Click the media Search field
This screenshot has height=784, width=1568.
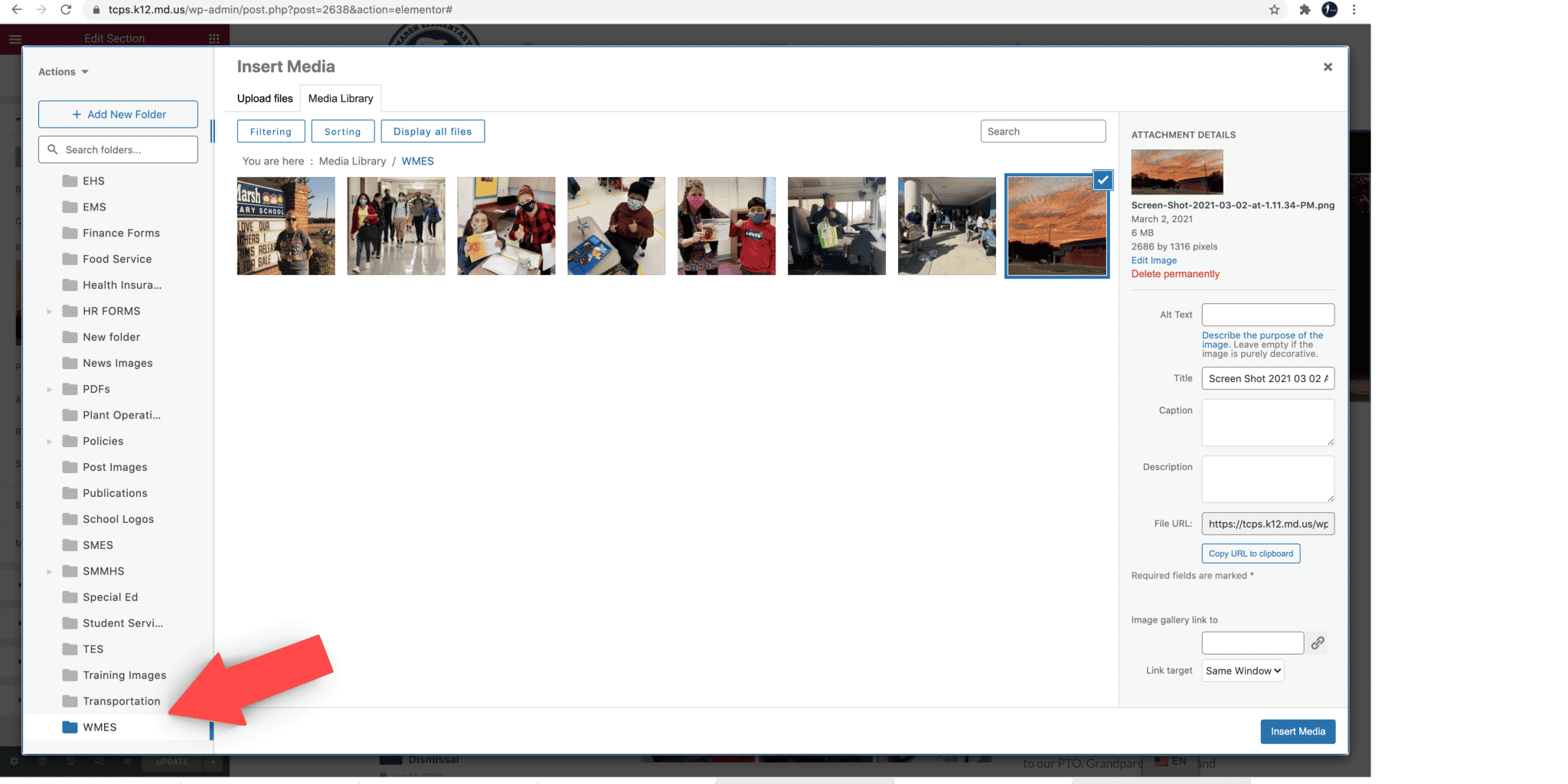point(1043,131)
